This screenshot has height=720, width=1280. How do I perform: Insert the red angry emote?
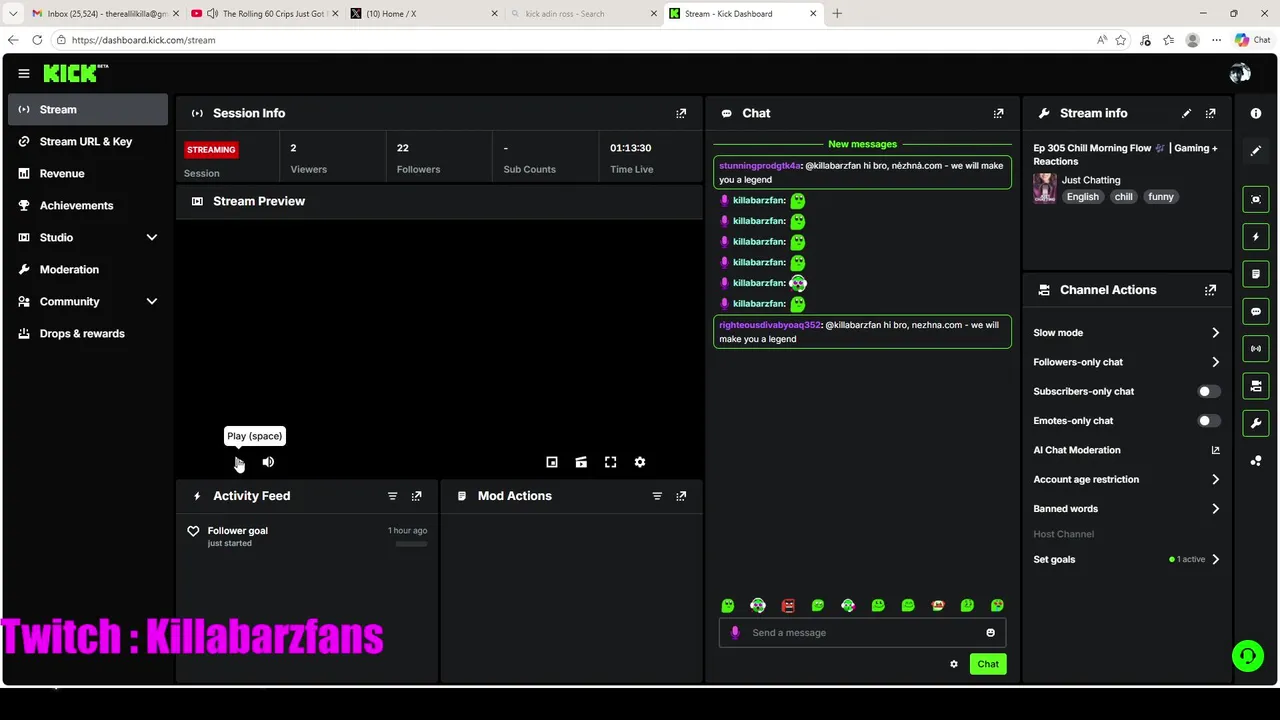(788, 605)
